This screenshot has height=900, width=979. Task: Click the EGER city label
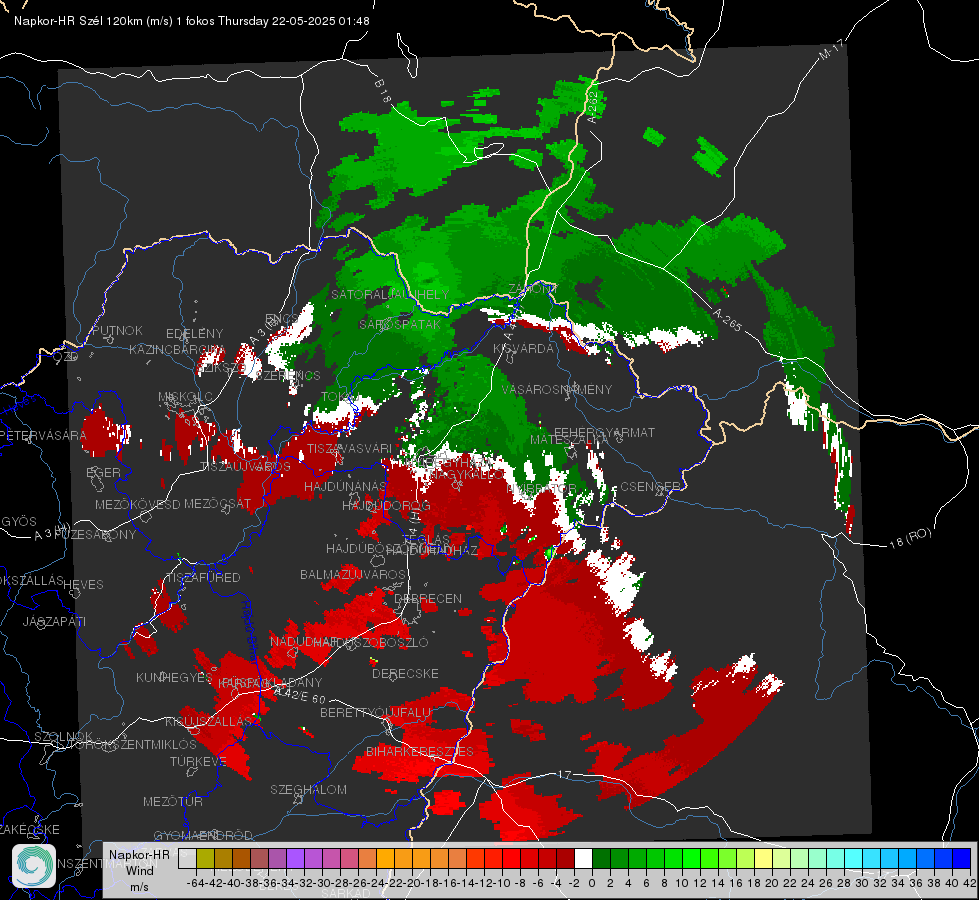click(104, 472)
